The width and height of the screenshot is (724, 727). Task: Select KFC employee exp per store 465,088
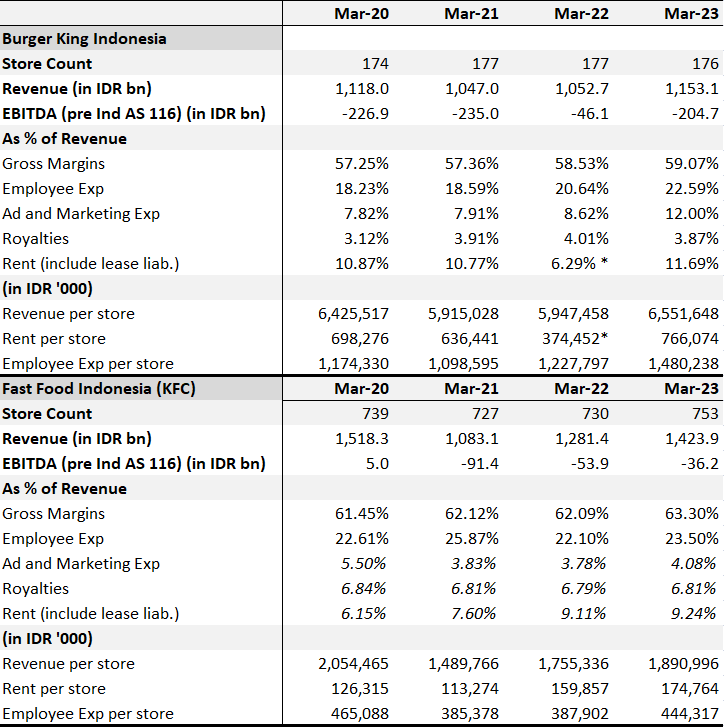360,714
